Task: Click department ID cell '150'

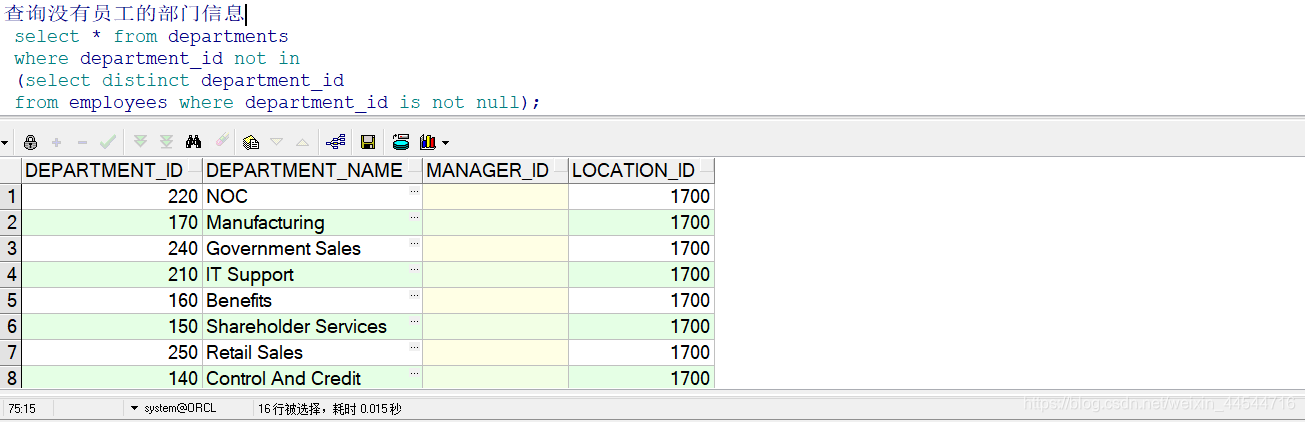Action: [112, 326]
